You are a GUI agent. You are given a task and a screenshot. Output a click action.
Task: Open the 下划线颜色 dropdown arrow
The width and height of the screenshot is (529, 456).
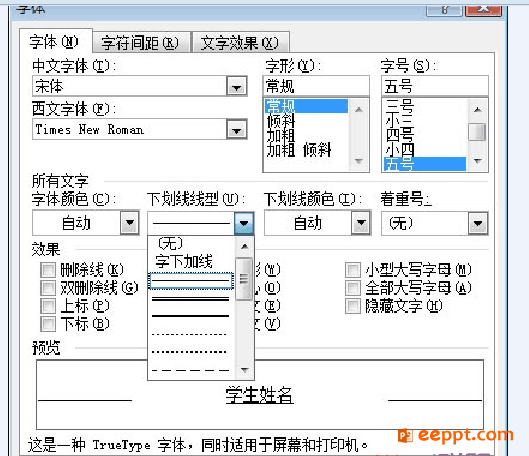pyautogui.click(x=361, y=222)
